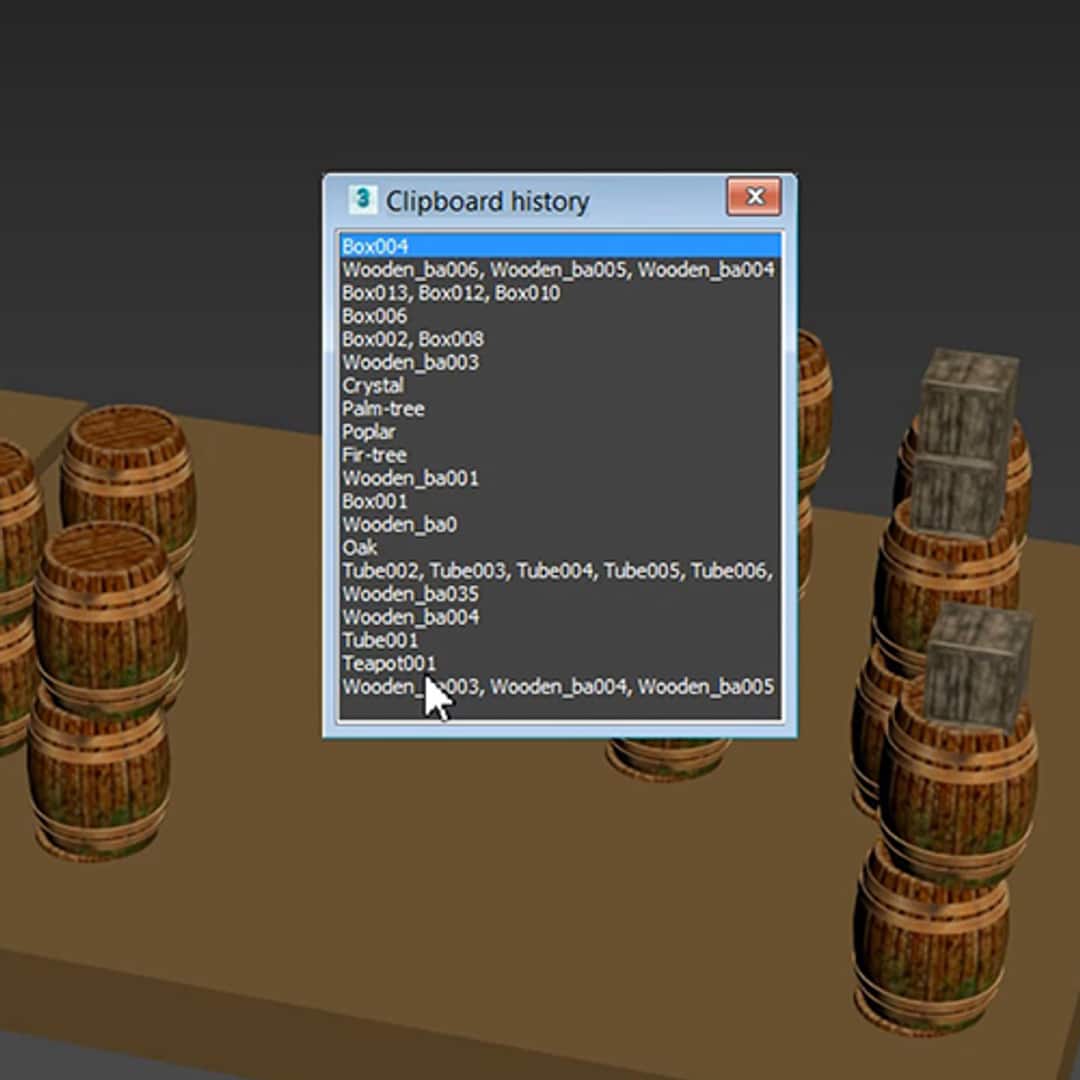Select Wooden_ba001 in clipboard history

(560, 477)
